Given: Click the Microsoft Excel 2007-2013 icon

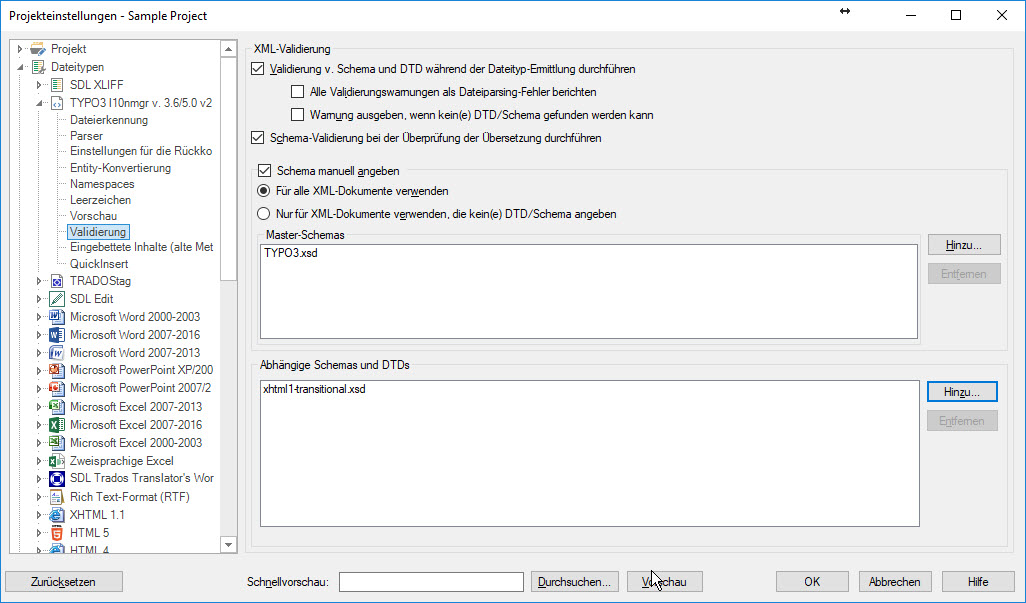Looking at the screenshot, I should (57, 406).
